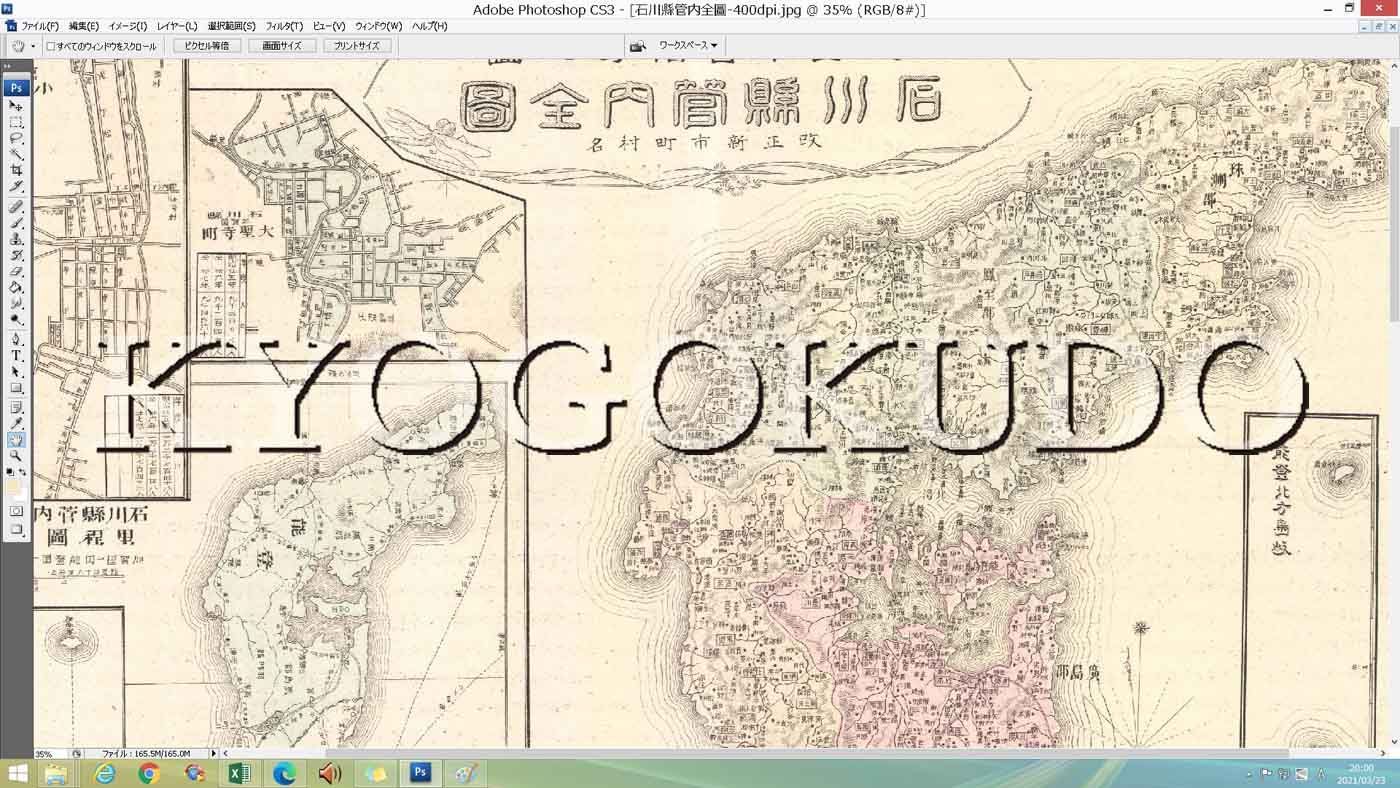The width and height of the screenshot is (1400, 788).
Task: Select the Pen tool
Action: pos(16,339)
